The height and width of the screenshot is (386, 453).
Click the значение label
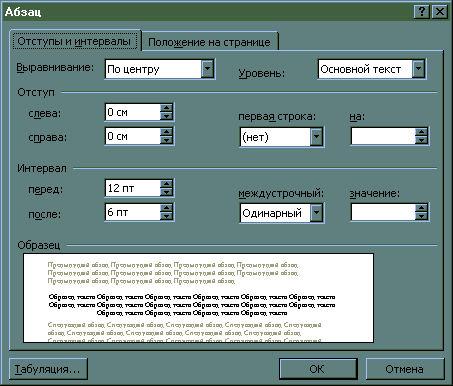click(x=374, y=194)
